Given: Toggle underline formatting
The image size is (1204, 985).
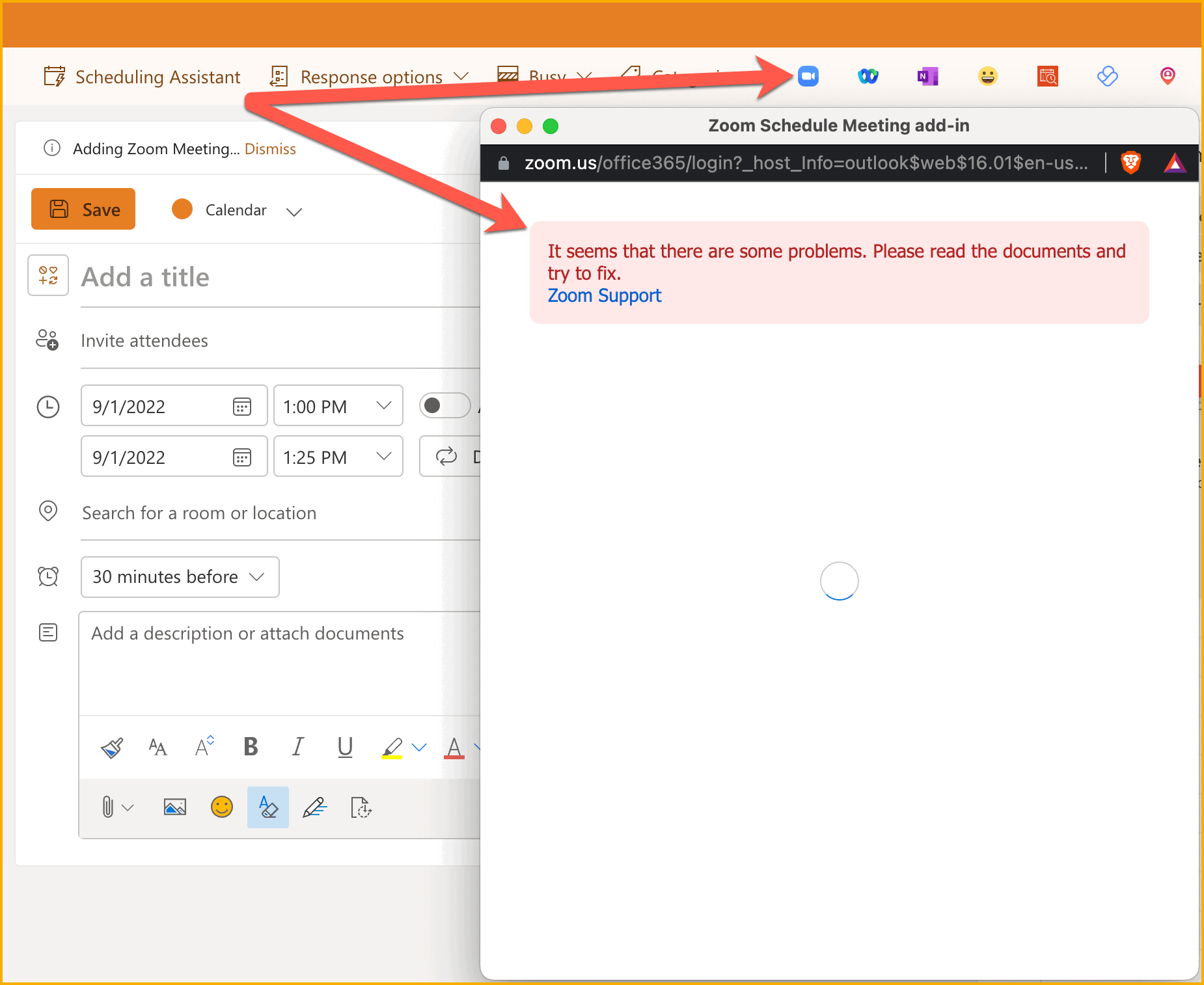Looking at the screenshot, I should pyautogui.click(x=346, y=748).
